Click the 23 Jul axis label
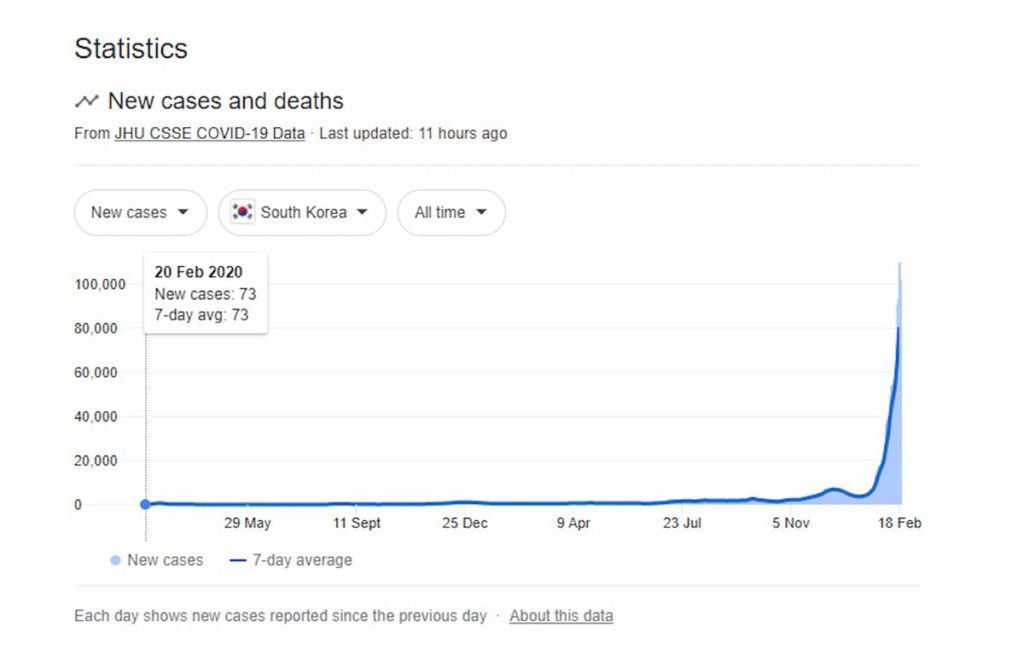The width and height of the screenshot is (1024, 655). point(682,523)
